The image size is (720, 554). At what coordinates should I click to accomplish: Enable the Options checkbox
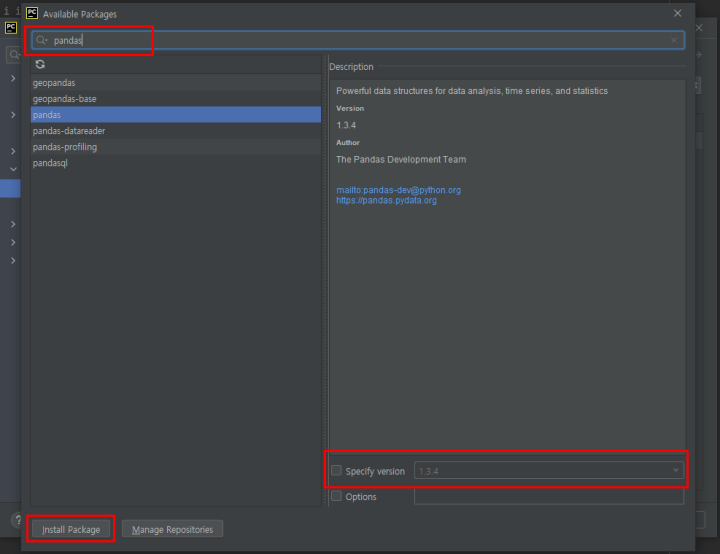point(337,496)
